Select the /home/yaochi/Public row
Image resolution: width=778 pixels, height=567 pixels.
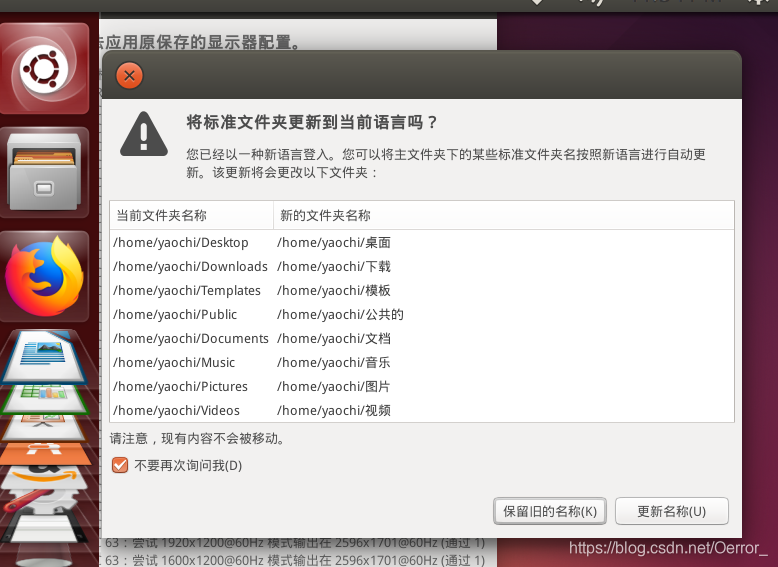click(x=422, y=315)
